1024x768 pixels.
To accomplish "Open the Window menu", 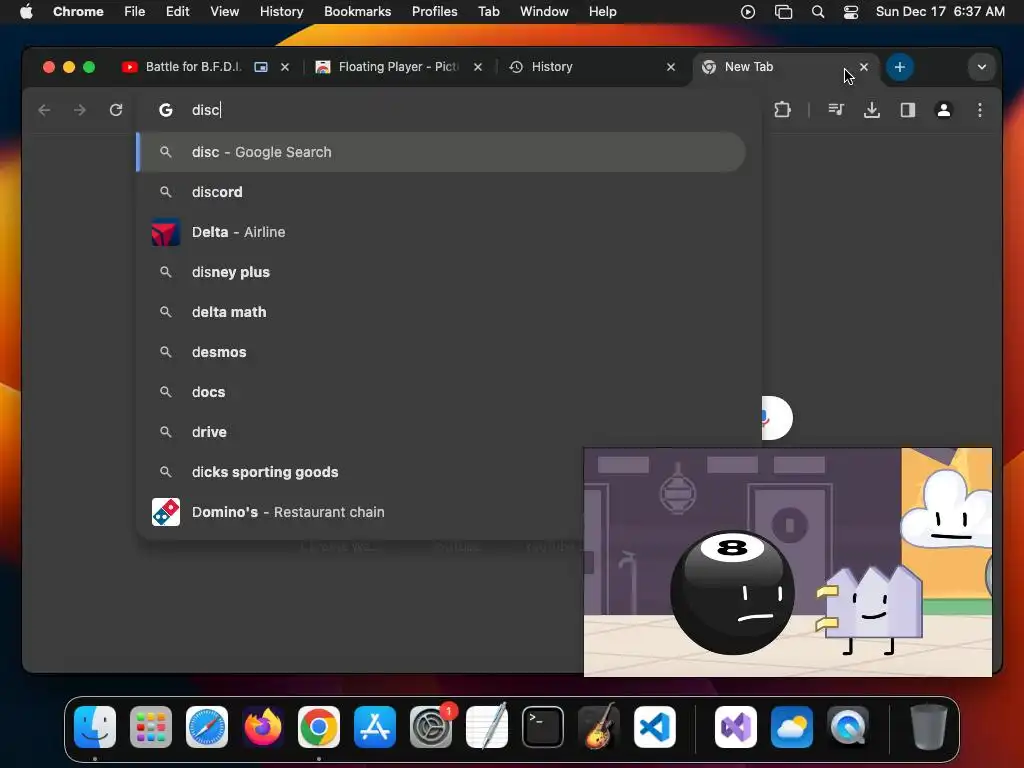I will (x=544, y=12).
